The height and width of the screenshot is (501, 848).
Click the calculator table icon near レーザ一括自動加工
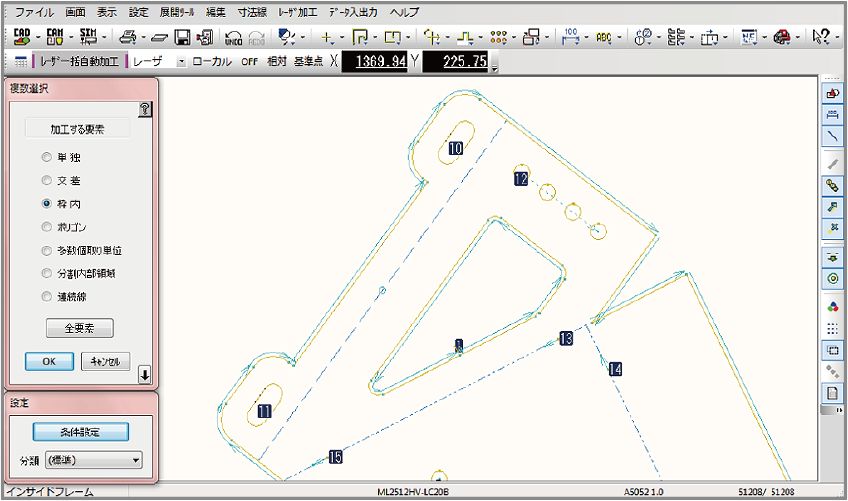point(21,62)
